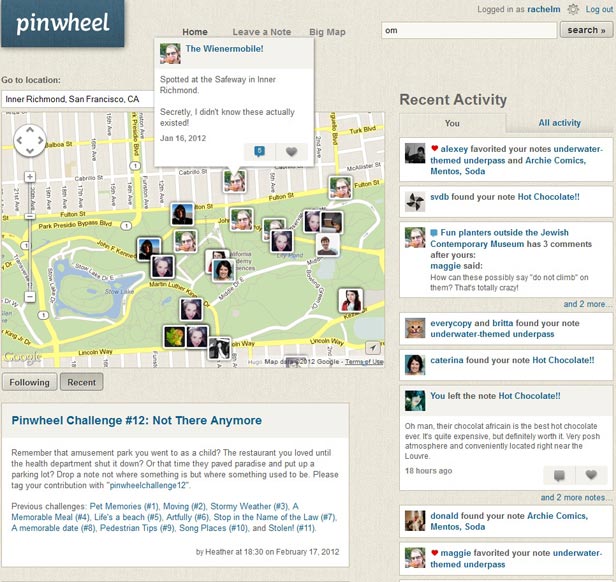This screenshot has height=582, width=616.
Task: Click the comment bubble icon in Wienermobile popup
Action: pos(259,151)
